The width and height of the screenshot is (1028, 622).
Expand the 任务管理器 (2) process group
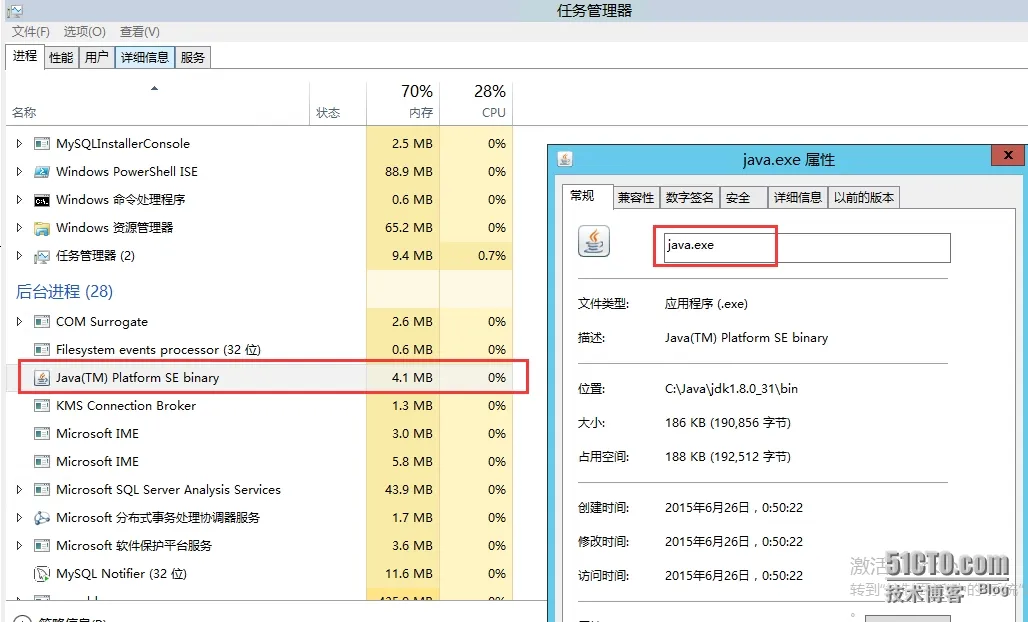[19, 256]
